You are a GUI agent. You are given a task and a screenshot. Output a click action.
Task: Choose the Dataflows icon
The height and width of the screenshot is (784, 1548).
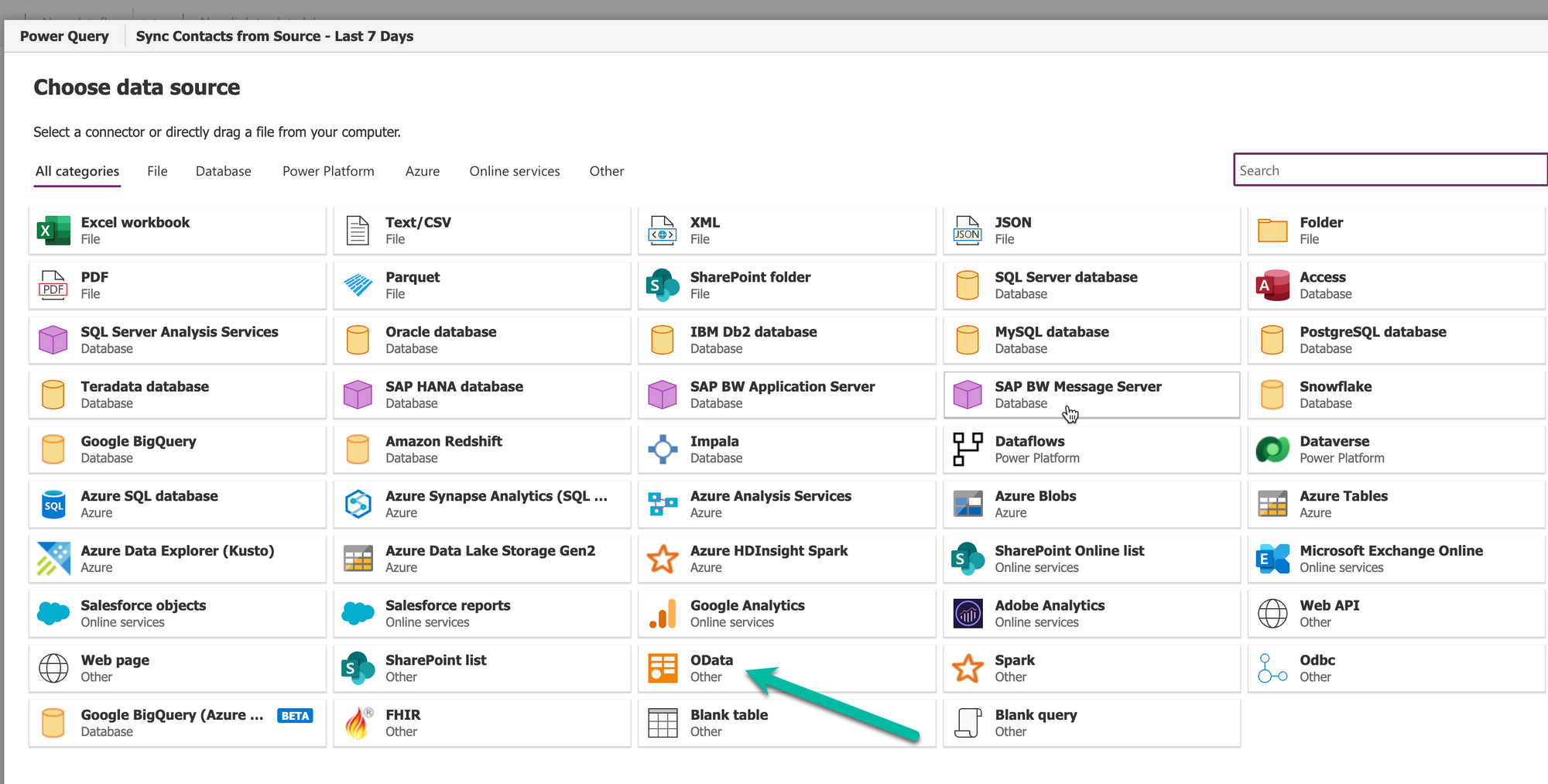967,450
